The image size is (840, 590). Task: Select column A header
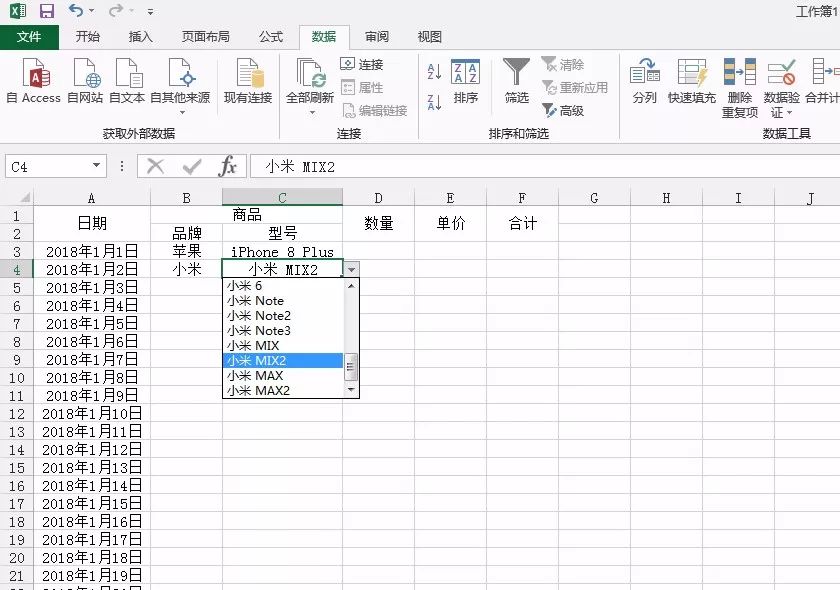point(92,198)
